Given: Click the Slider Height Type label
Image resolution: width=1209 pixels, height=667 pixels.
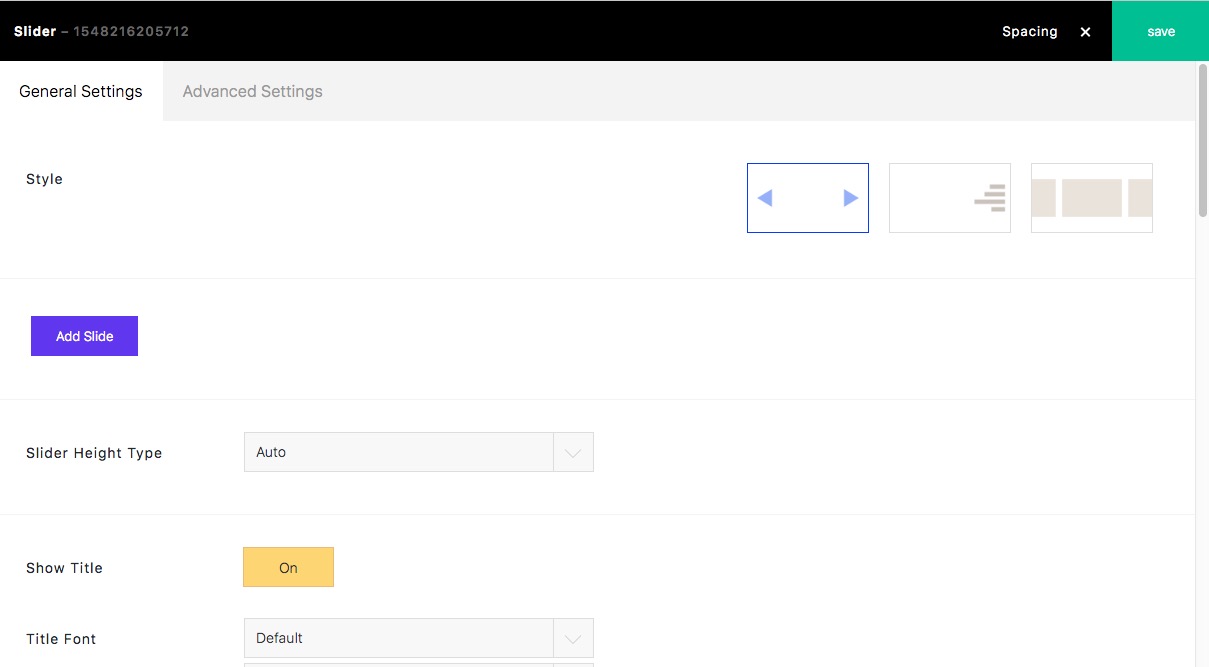Looking at the screenshot, I should pyautogui.click(x=94, y=453).
